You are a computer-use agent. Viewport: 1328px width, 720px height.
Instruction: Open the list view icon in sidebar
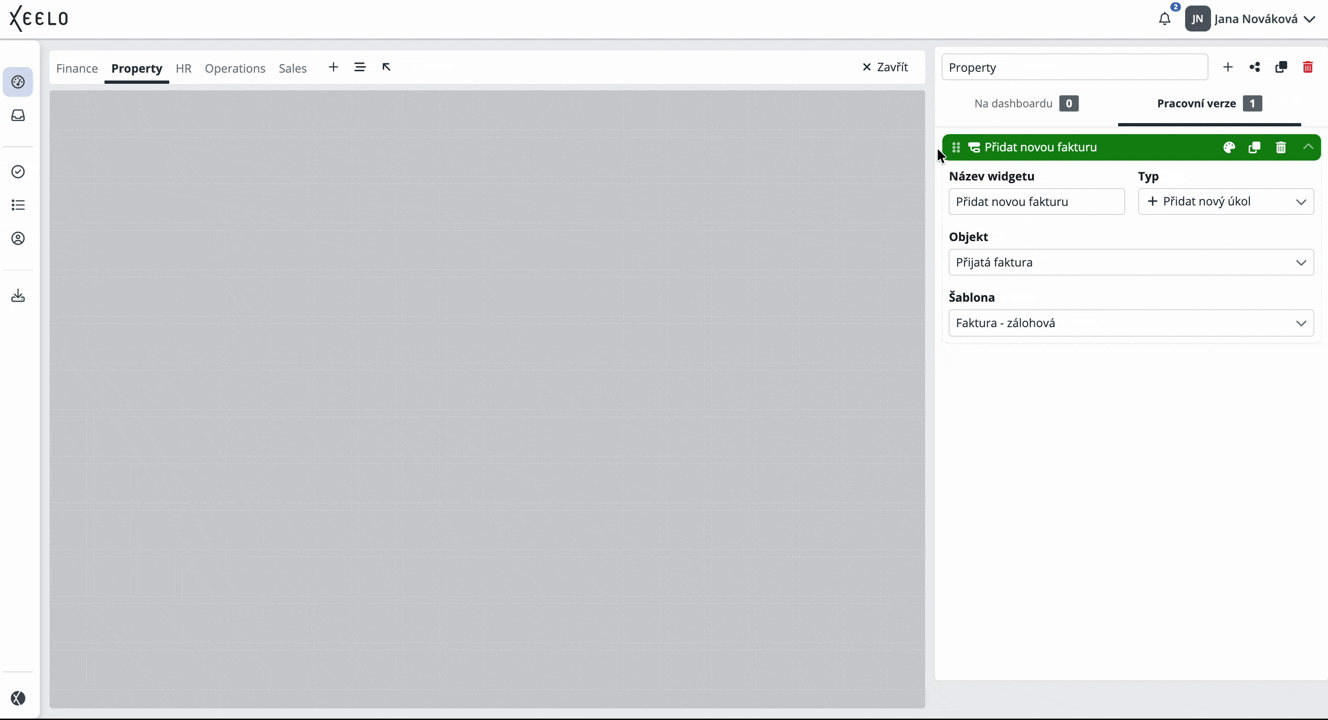18,205
